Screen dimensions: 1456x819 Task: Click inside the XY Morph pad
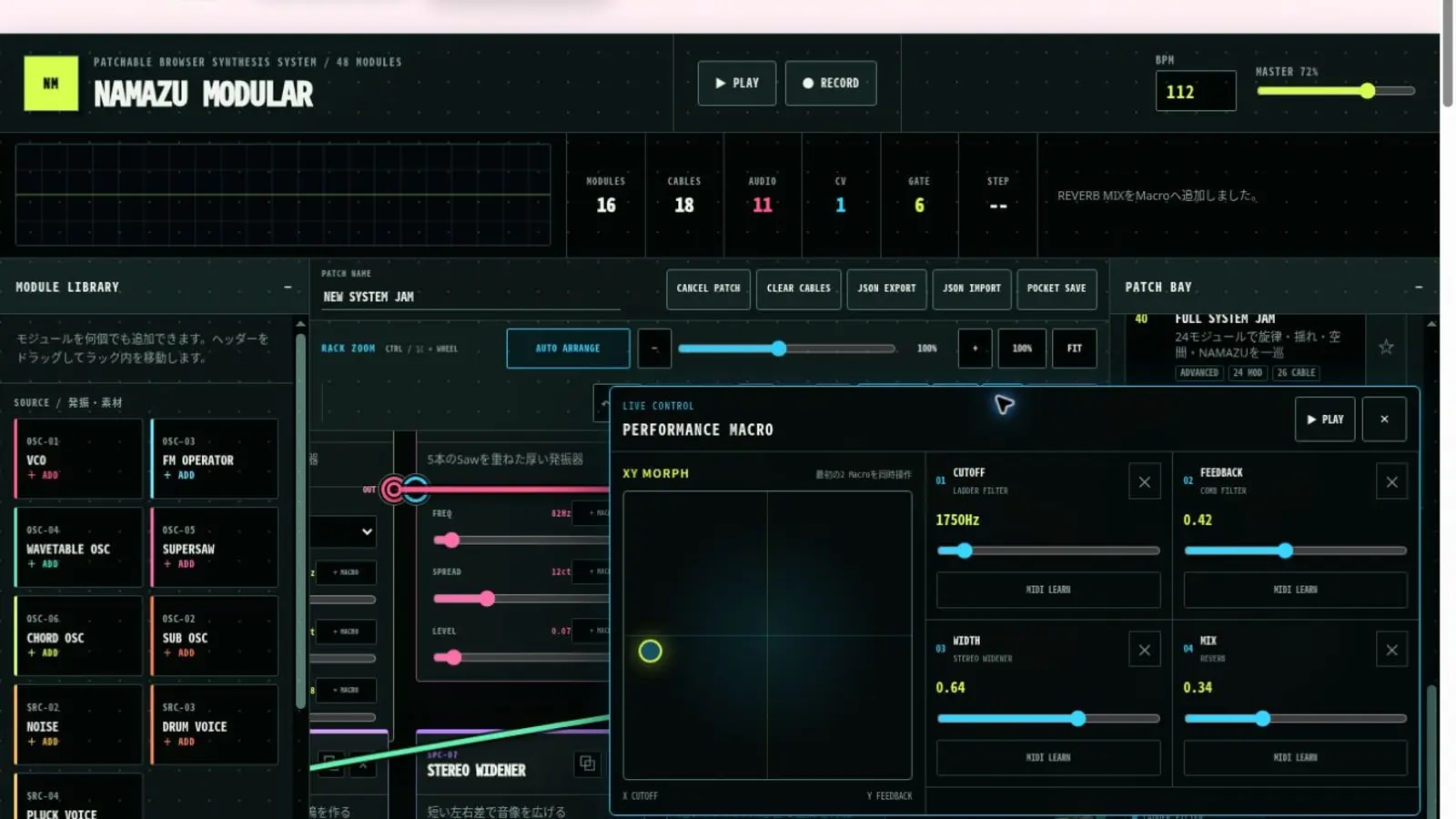(767, 635)
